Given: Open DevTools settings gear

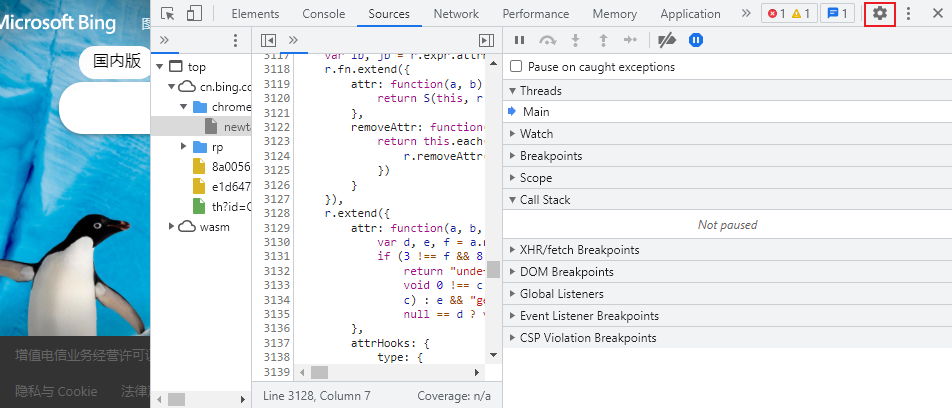Looking at the screenshot, I should coord(880,14).
